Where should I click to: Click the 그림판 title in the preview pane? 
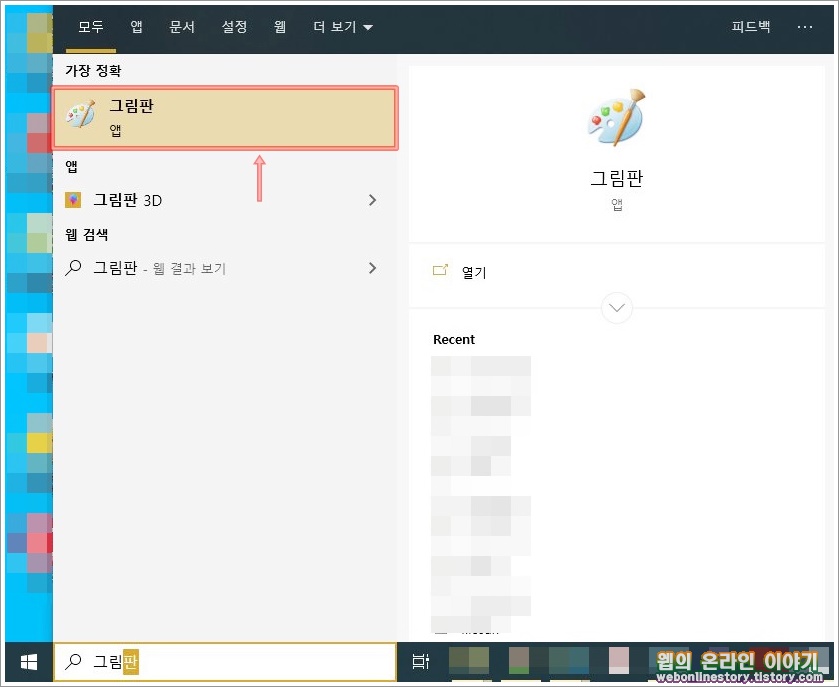[x=616, y=178]
